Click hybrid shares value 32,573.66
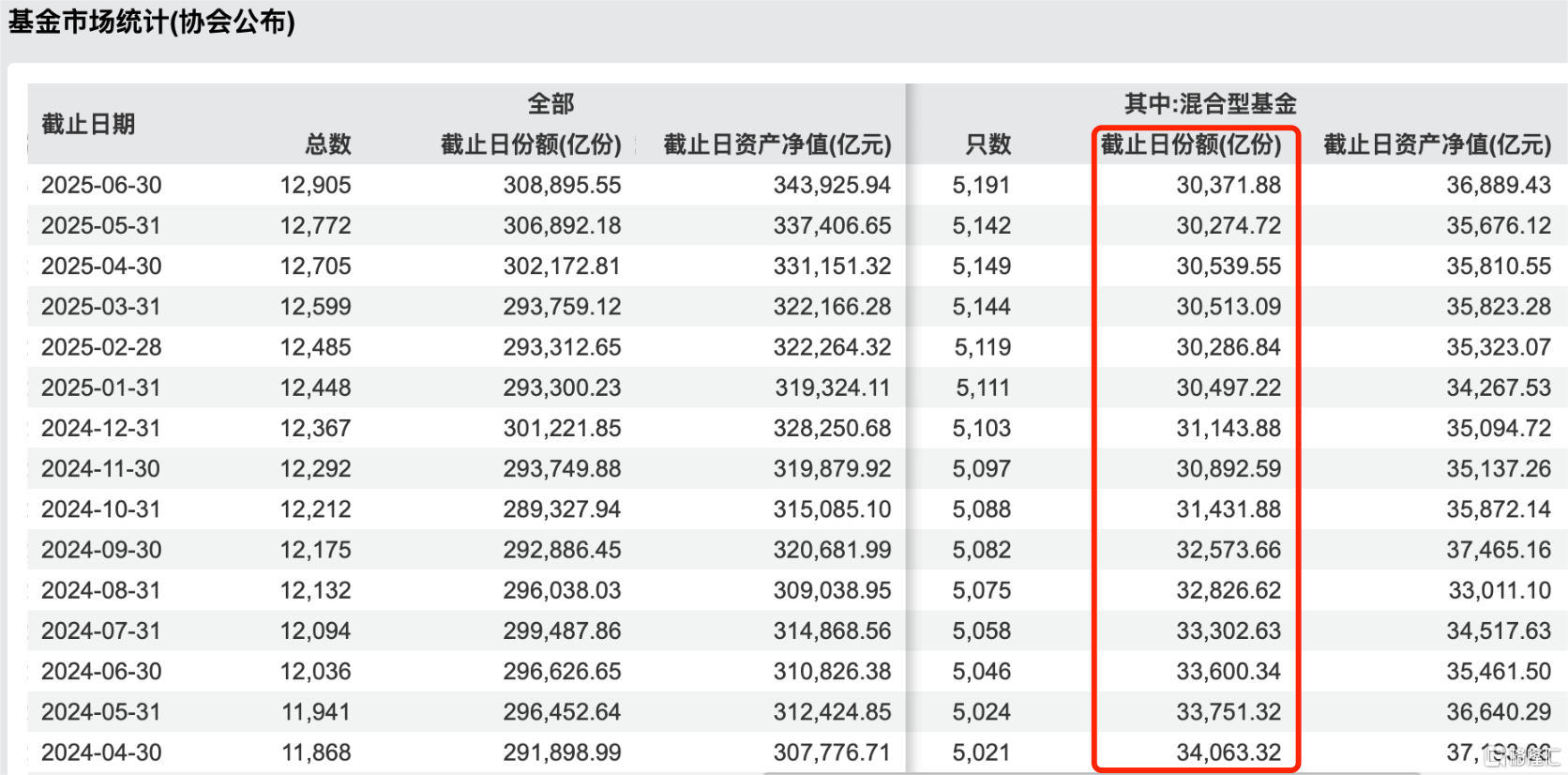Screen dimensions: 1568x775 point(1229,550)
